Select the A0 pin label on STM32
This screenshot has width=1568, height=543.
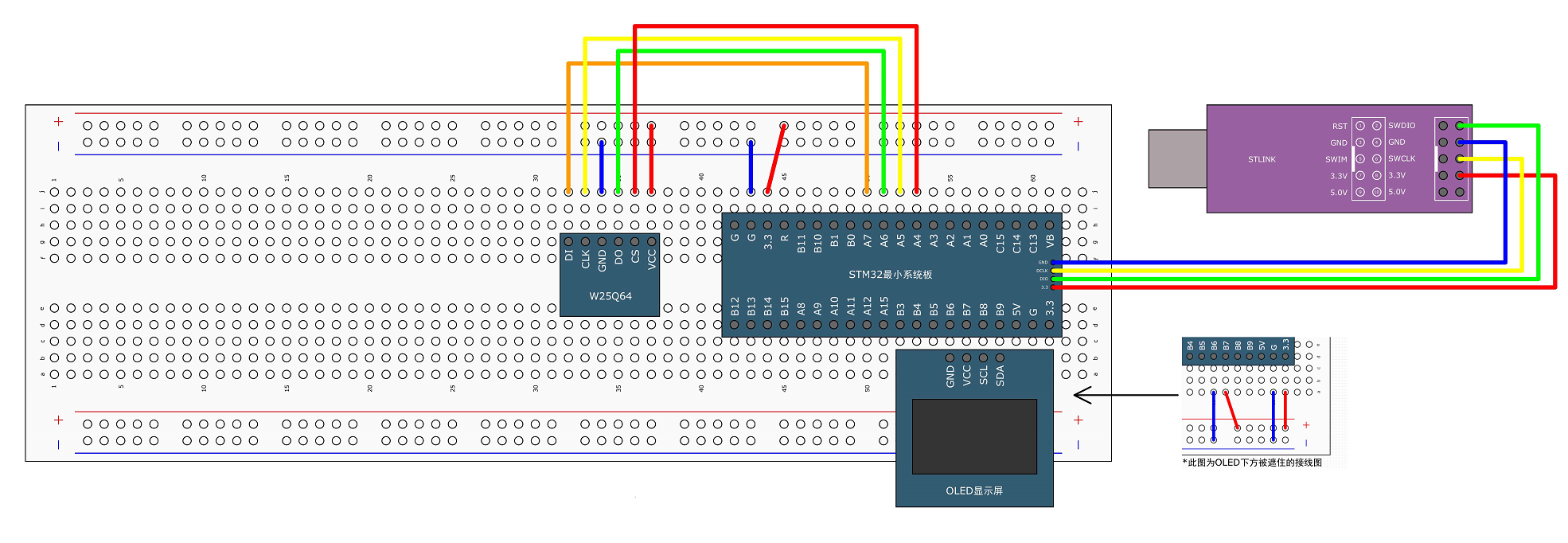click(x=984, y=240)
